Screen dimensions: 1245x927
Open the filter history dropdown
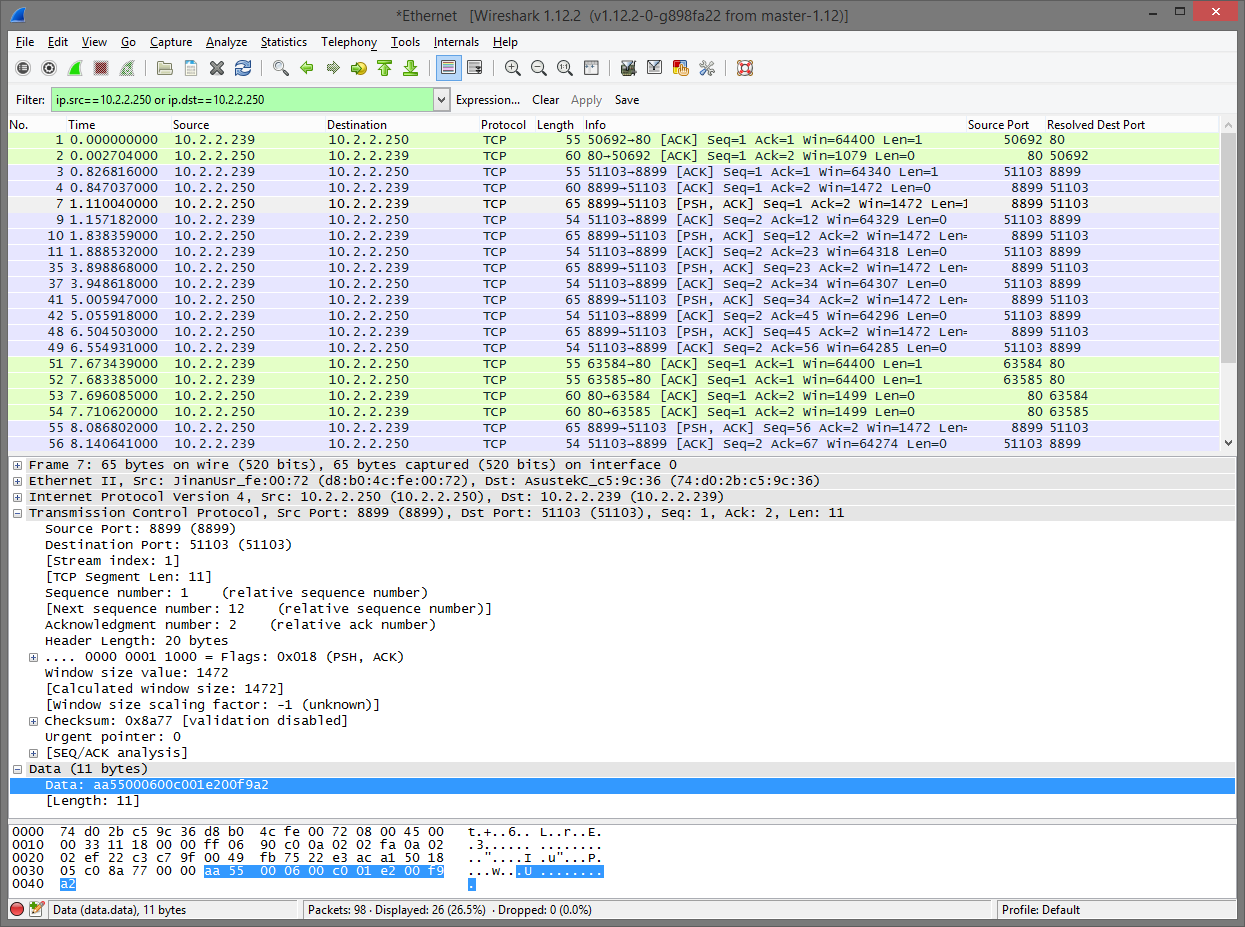coord(440,99)
